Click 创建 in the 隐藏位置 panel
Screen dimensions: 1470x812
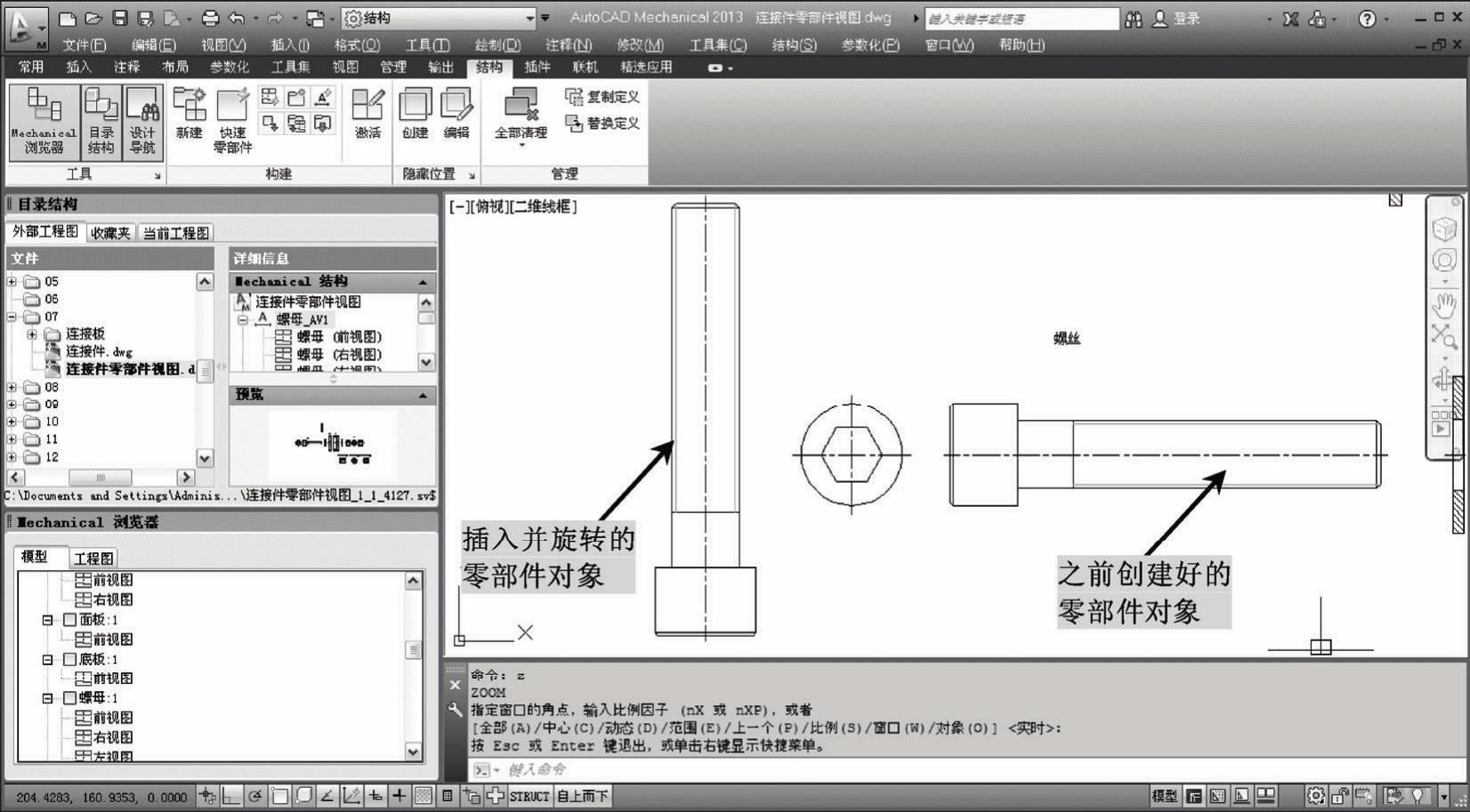415,113
